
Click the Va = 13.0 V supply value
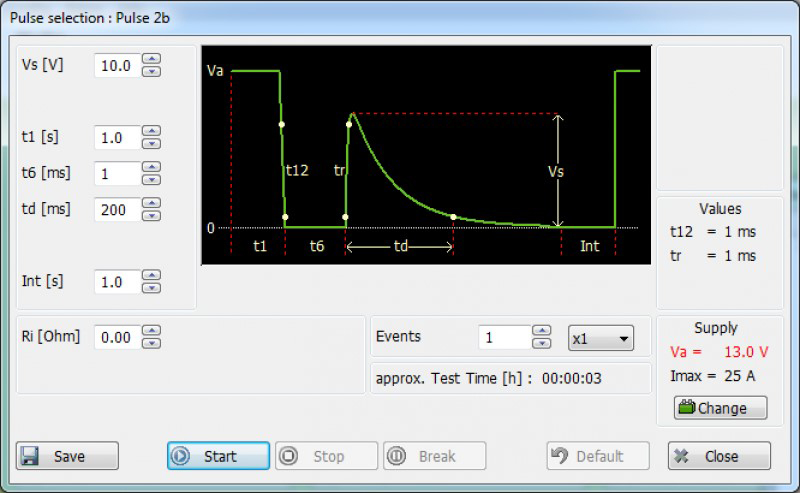(x=719, y=352)
